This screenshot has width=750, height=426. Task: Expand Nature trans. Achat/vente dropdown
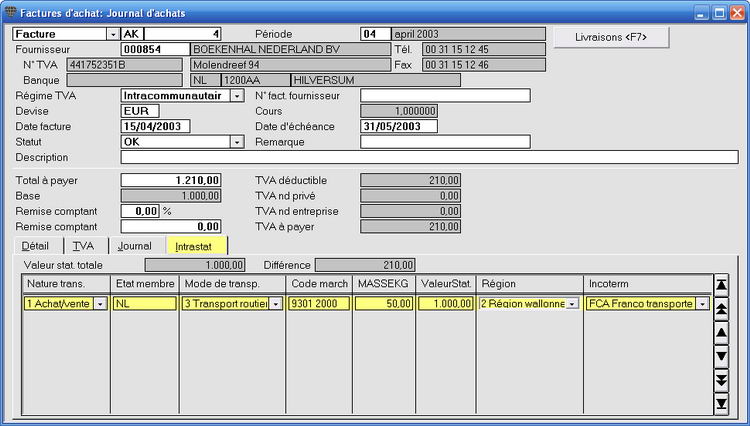click(100, 304)
